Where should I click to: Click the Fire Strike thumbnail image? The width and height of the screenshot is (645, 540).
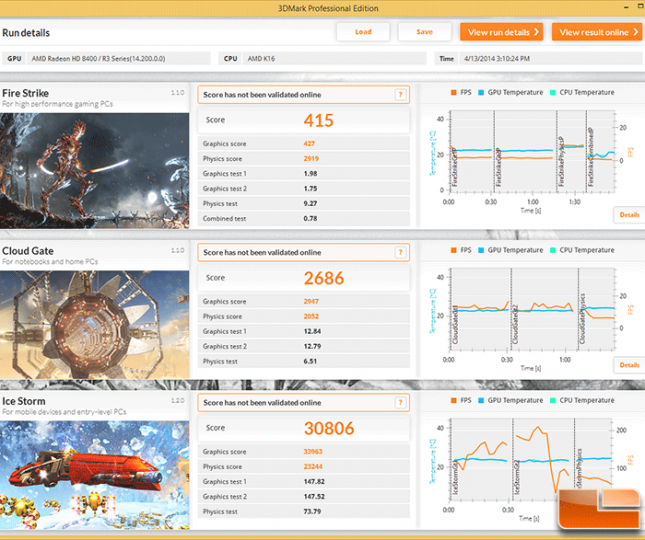[94, 170]
